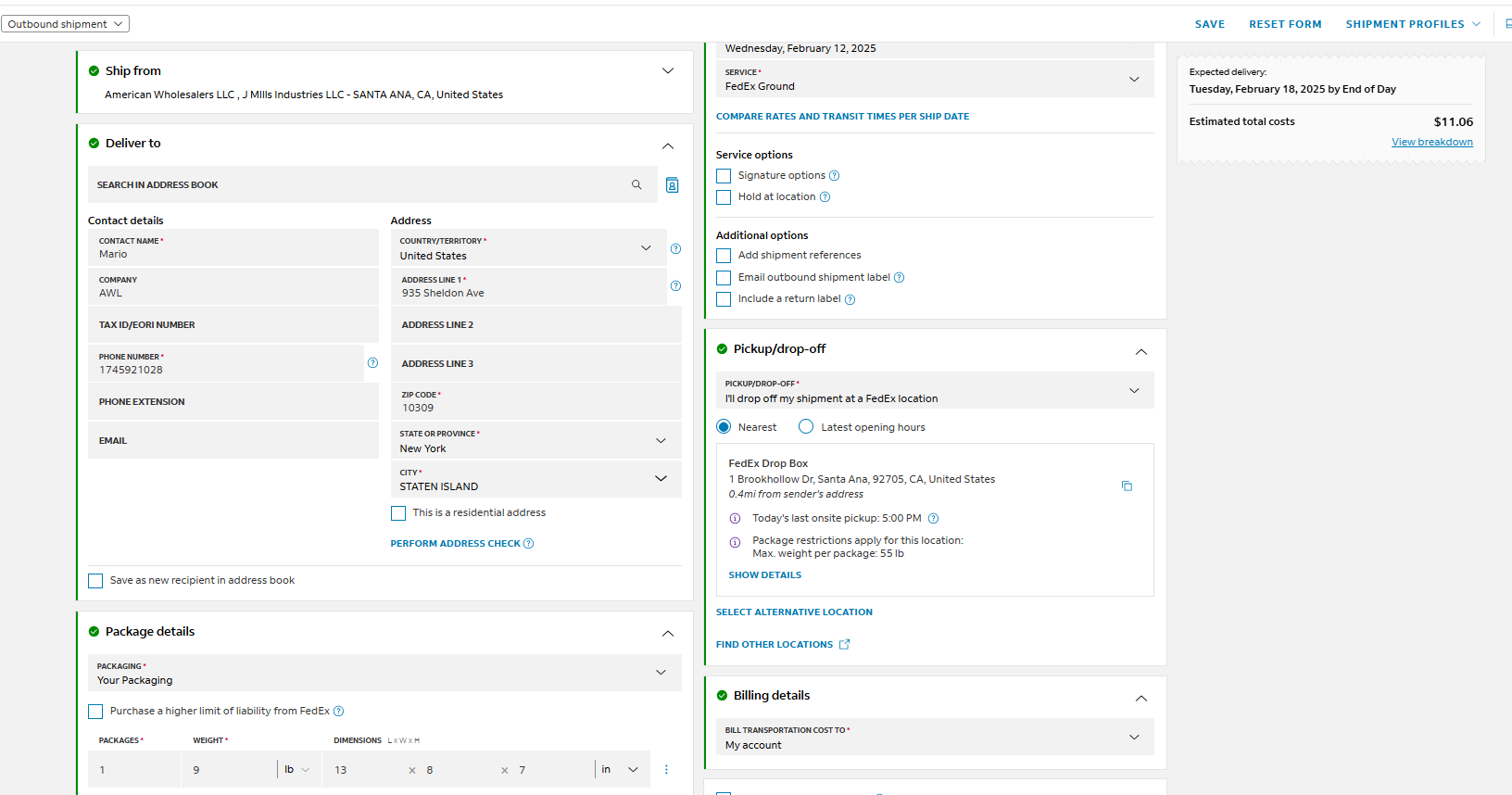
Task: Open package row more options menu
Action: tap(666, 769)
